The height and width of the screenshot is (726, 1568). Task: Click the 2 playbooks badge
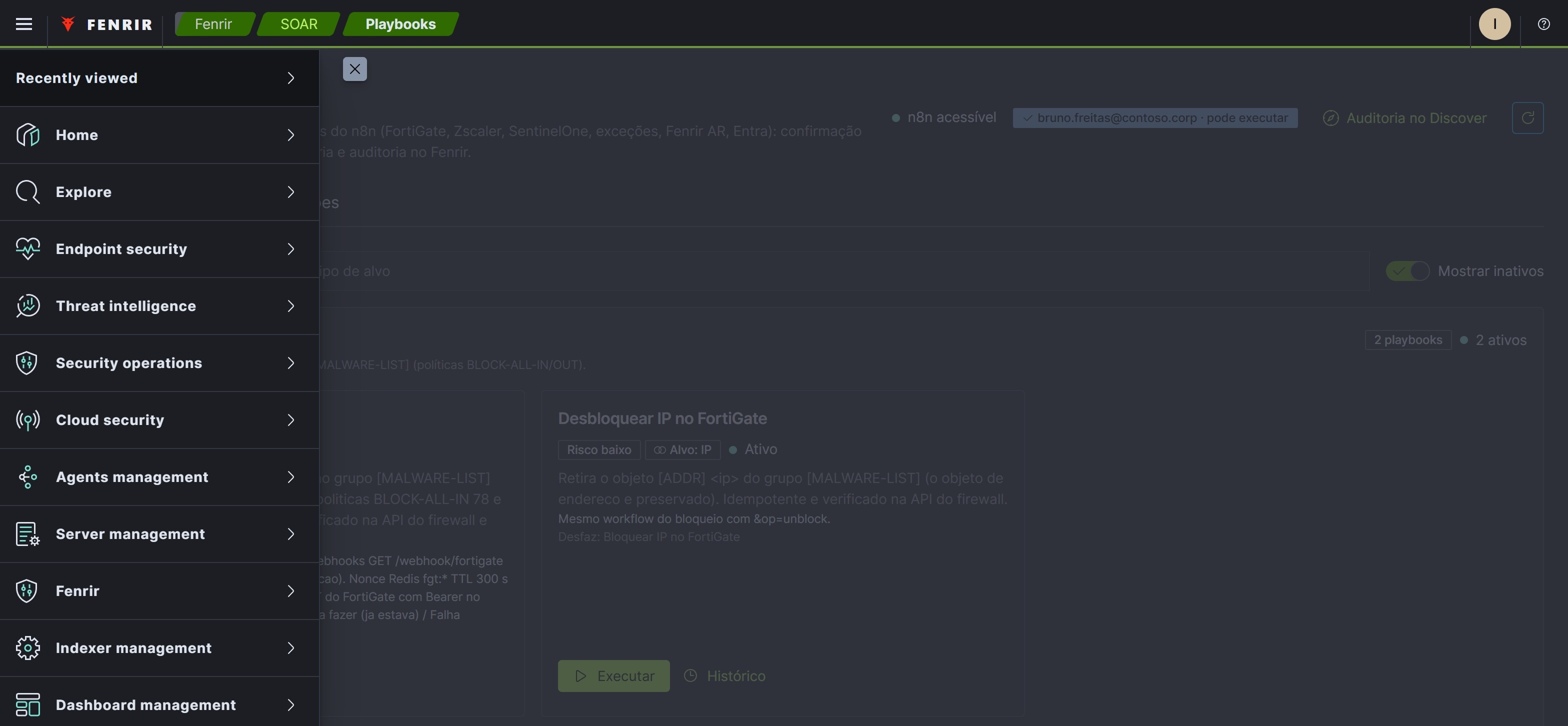tap(1407, 339)
